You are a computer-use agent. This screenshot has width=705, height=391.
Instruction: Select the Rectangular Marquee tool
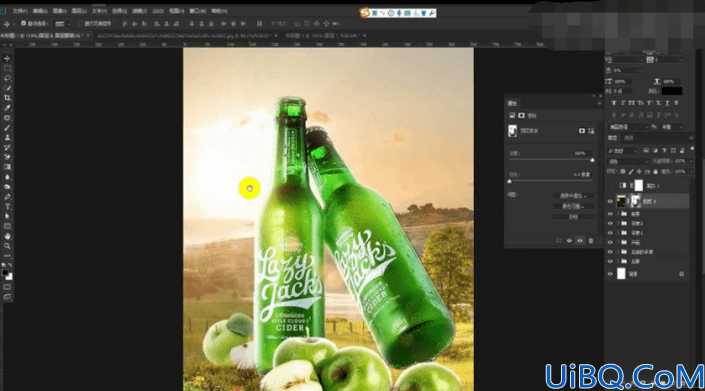[x=7, y=68]
